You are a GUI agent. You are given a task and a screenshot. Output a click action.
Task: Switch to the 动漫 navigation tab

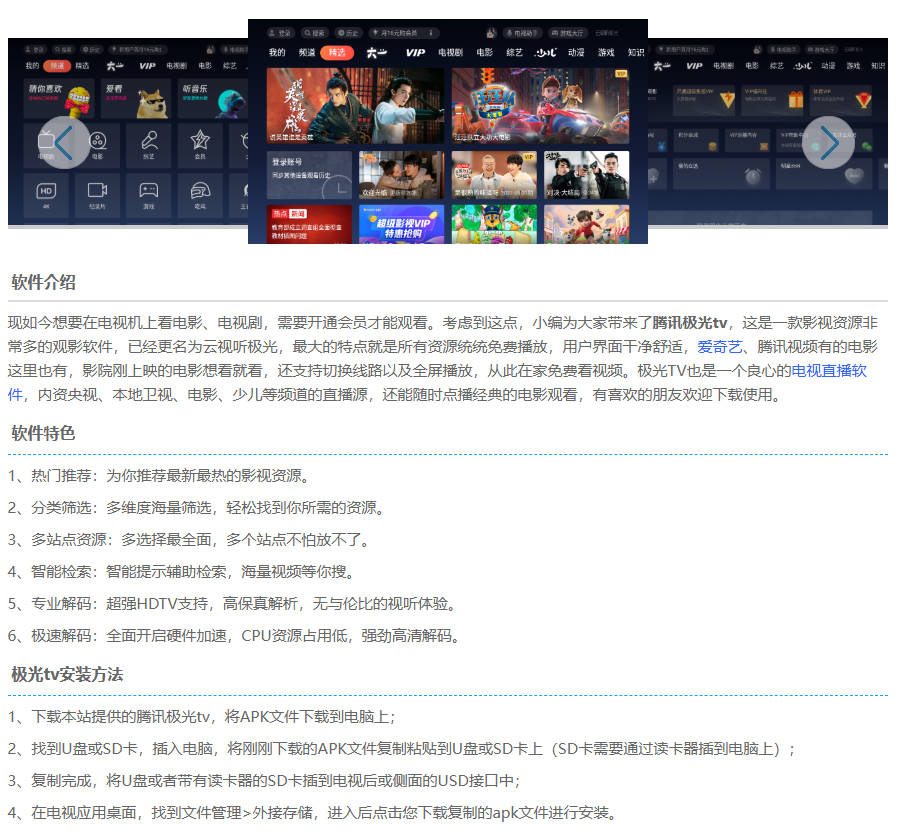576,53
